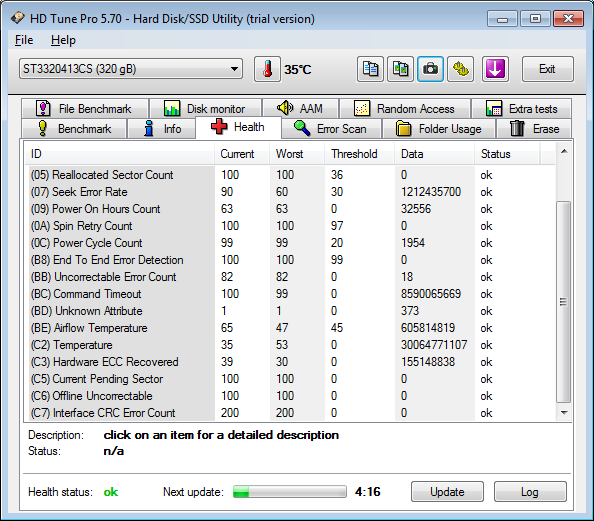Copy screenshot to clipboard icon

(x=400, y=69)
